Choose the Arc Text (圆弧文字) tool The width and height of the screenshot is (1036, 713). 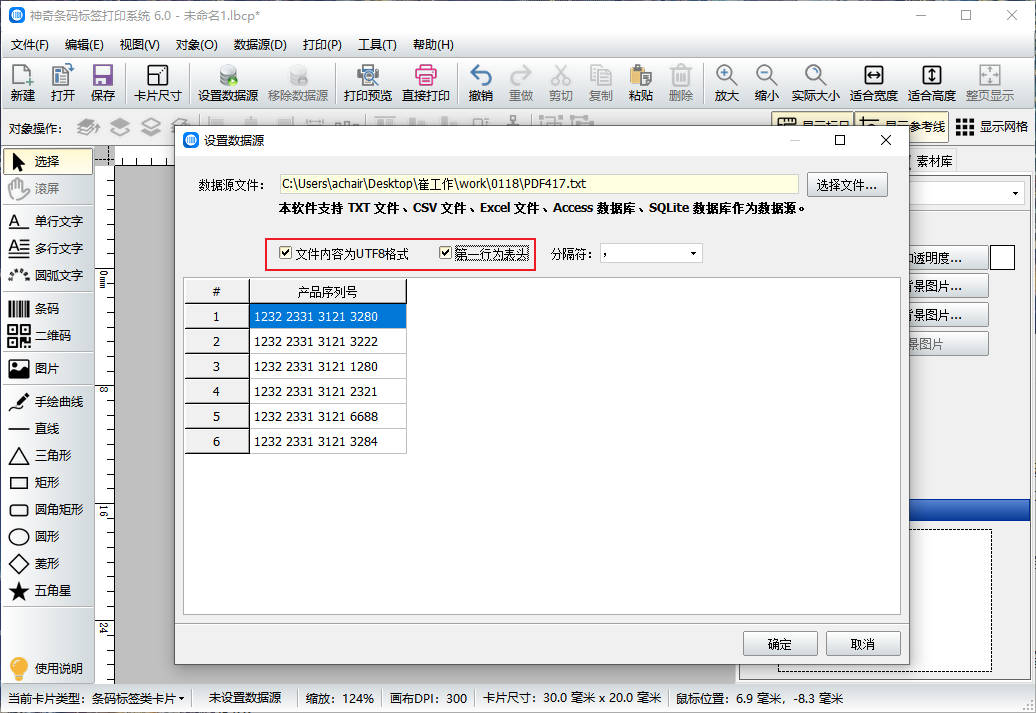(46, 275)
